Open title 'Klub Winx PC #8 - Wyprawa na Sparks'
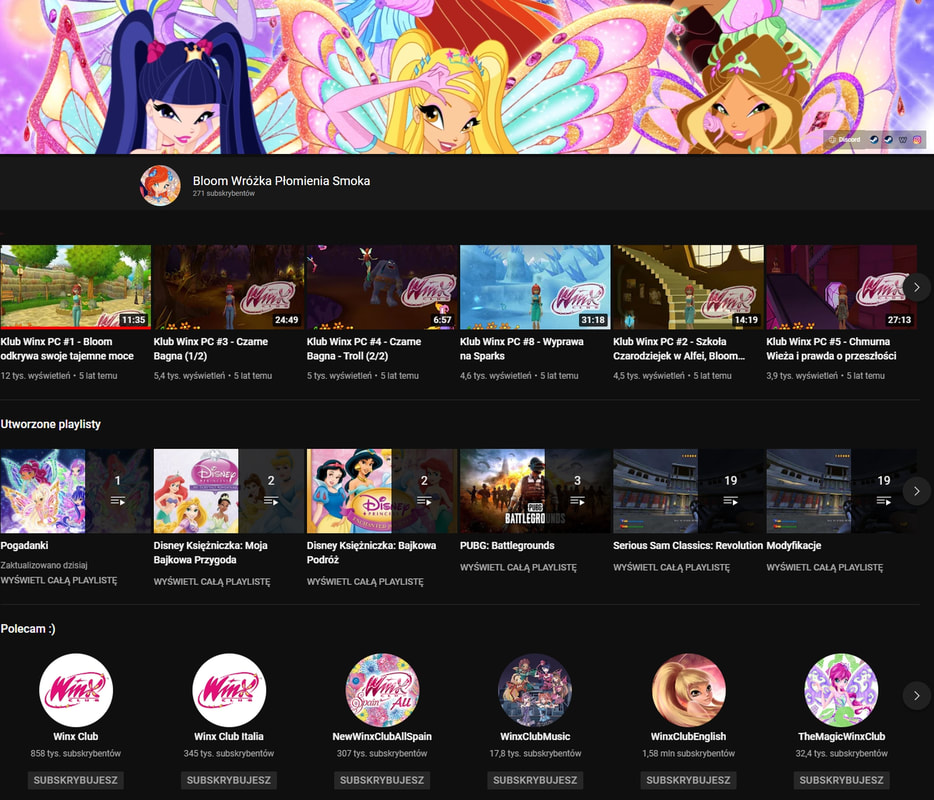 tap(522, 348)
